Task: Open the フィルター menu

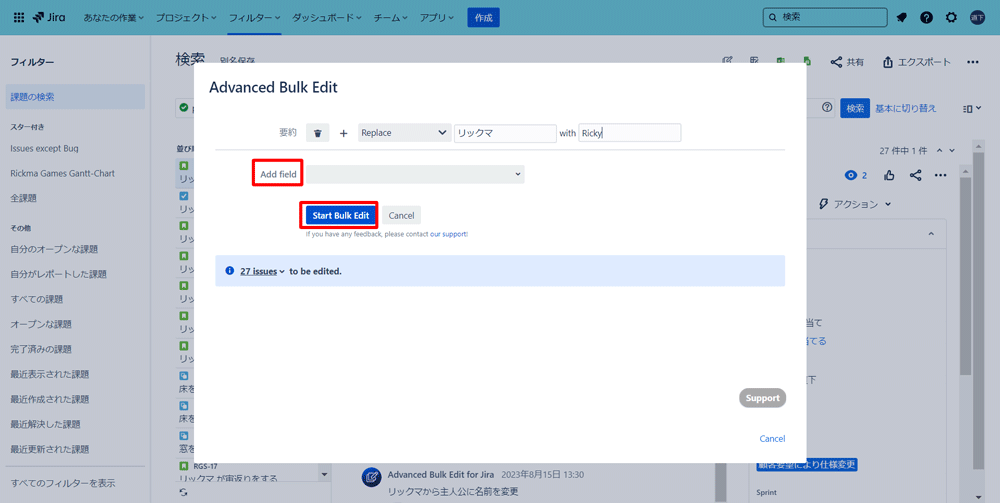Action: coord(255,18)
